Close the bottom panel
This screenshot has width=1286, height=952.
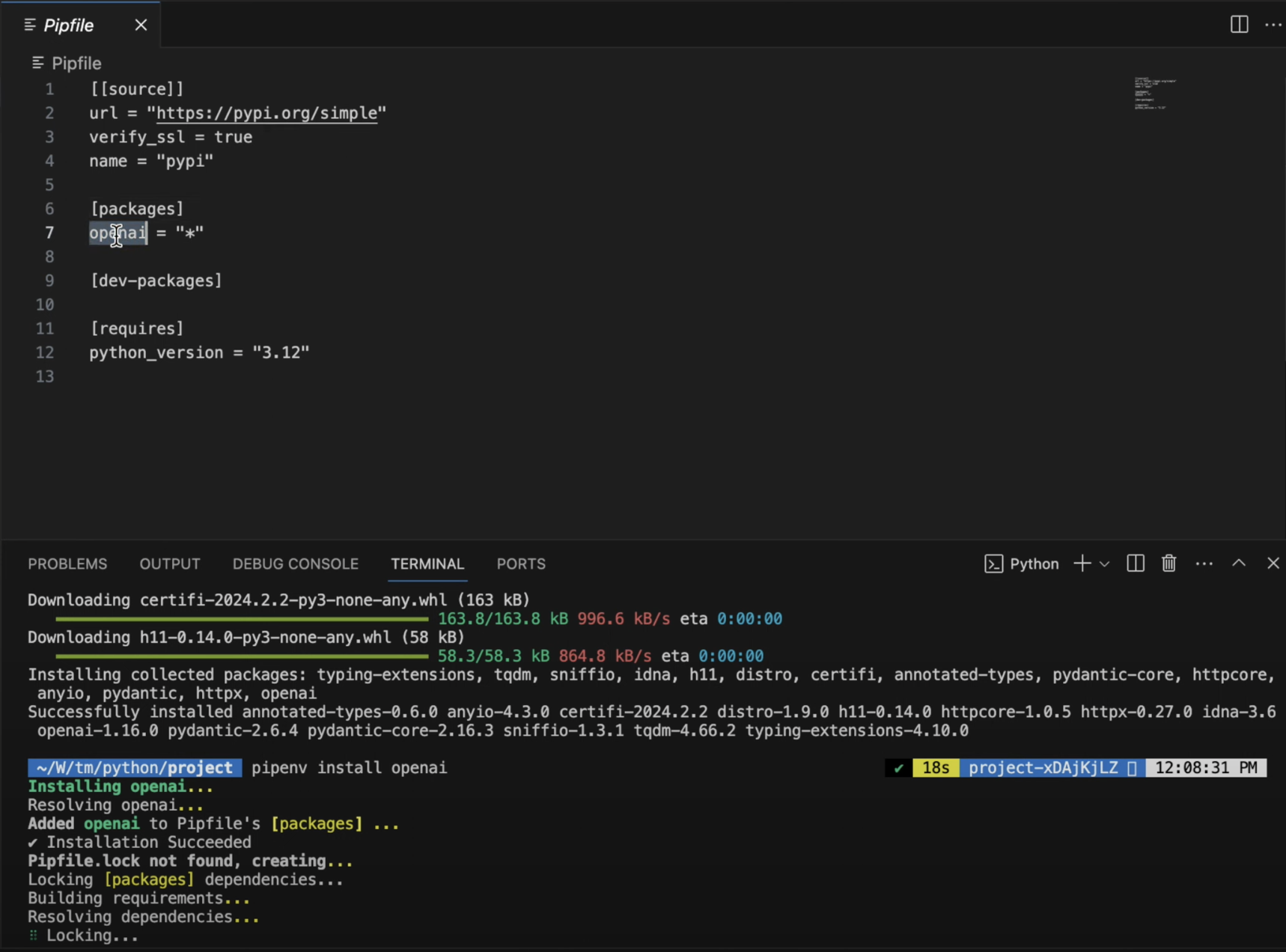coord(1273,564)
